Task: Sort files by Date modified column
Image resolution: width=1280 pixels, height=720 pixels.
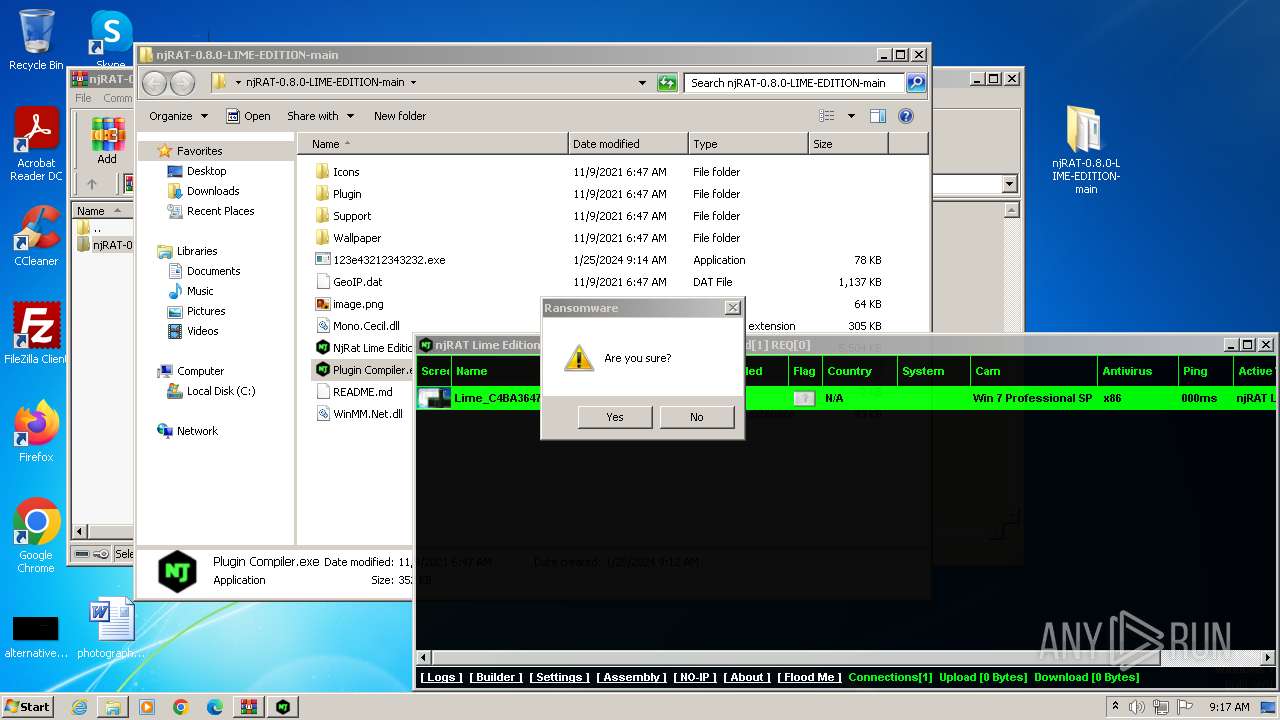Action: click(x=628, y=144)
